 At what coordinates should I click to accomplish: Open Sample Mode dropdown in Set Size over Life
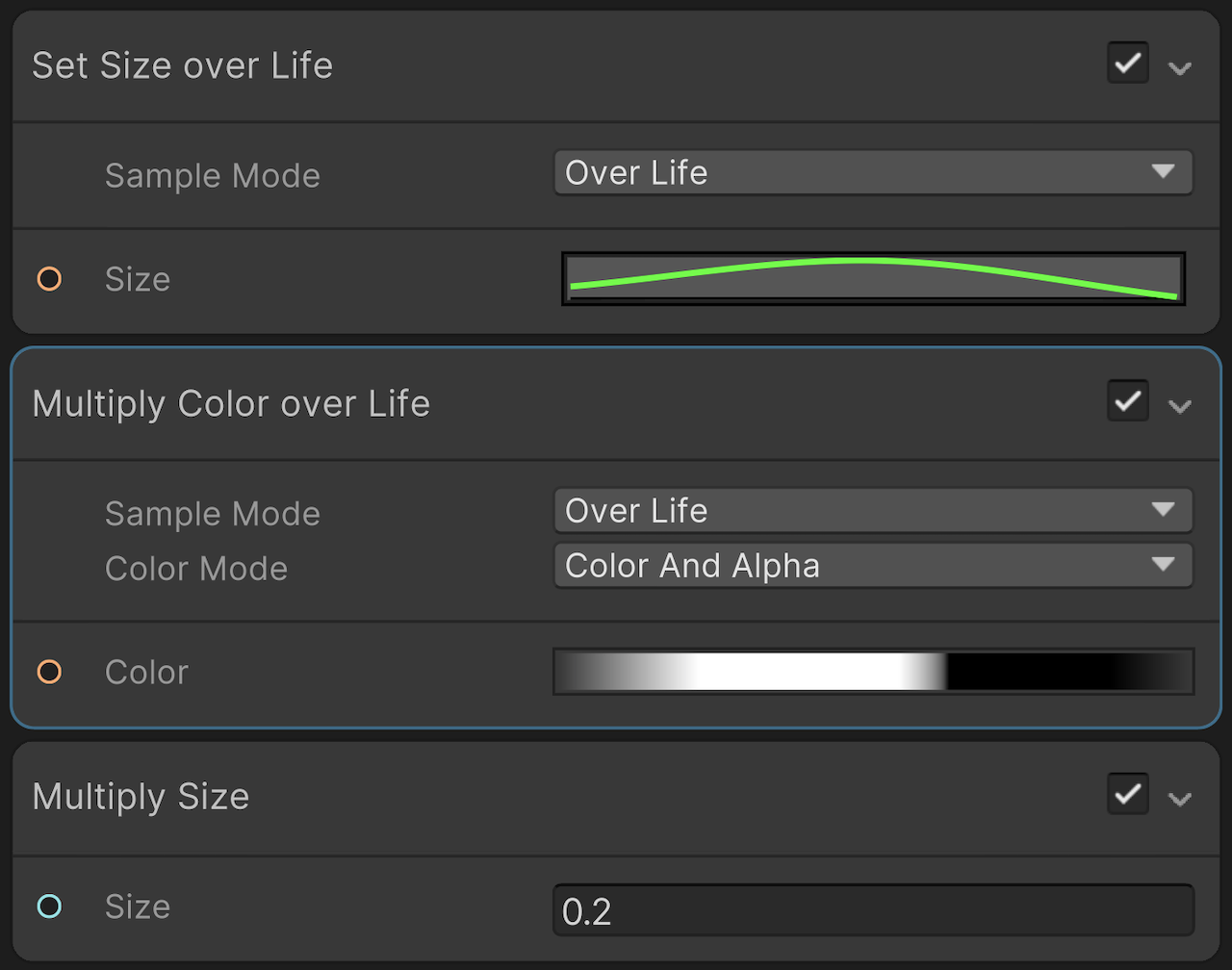(873, 173)
